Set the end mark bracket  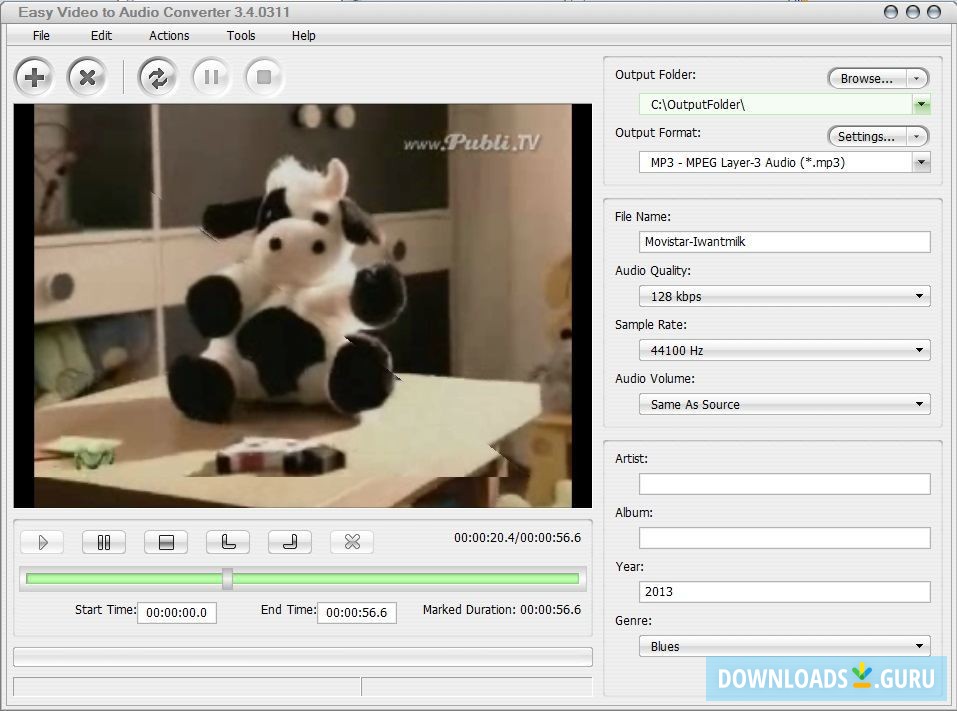pyautogui.click(x=290, y=542)
